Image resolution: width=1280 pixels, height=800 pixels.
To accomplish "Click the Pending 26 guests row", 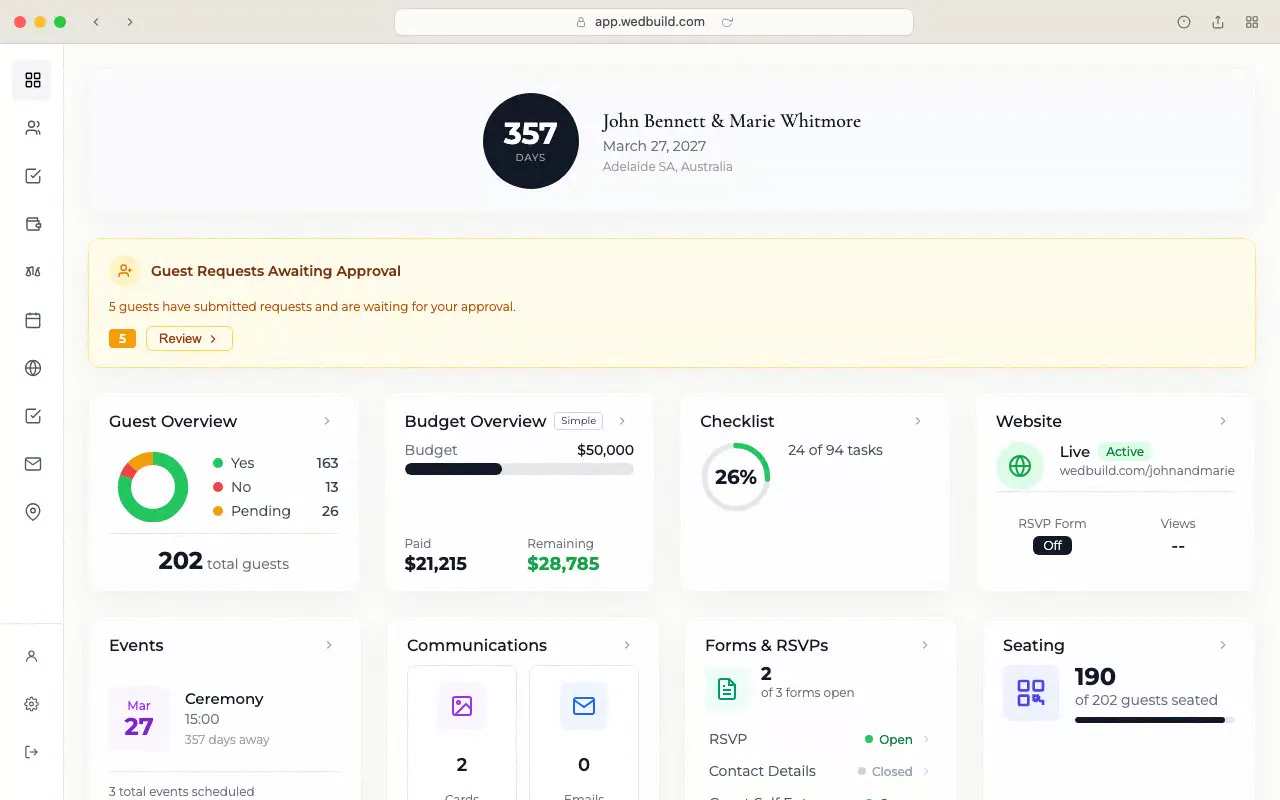I will (275, 511).
